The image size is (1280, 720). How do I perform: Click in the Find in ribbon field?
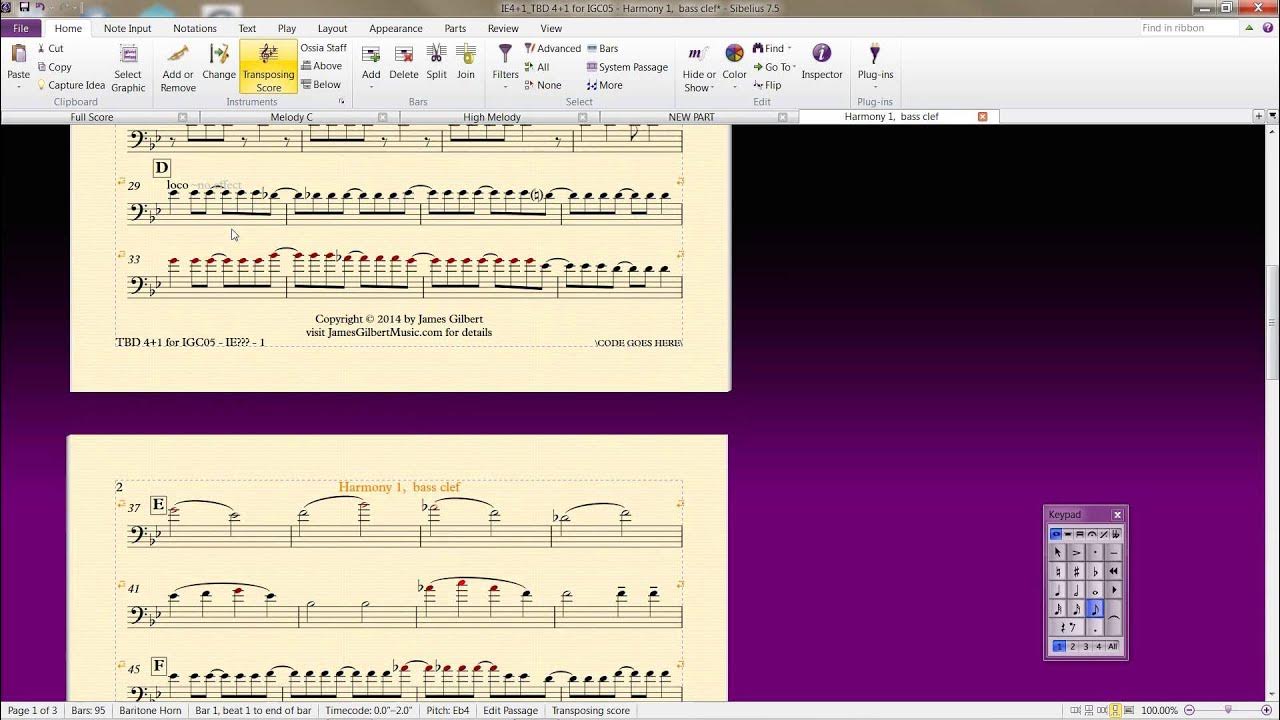(x=1189, y=28)
